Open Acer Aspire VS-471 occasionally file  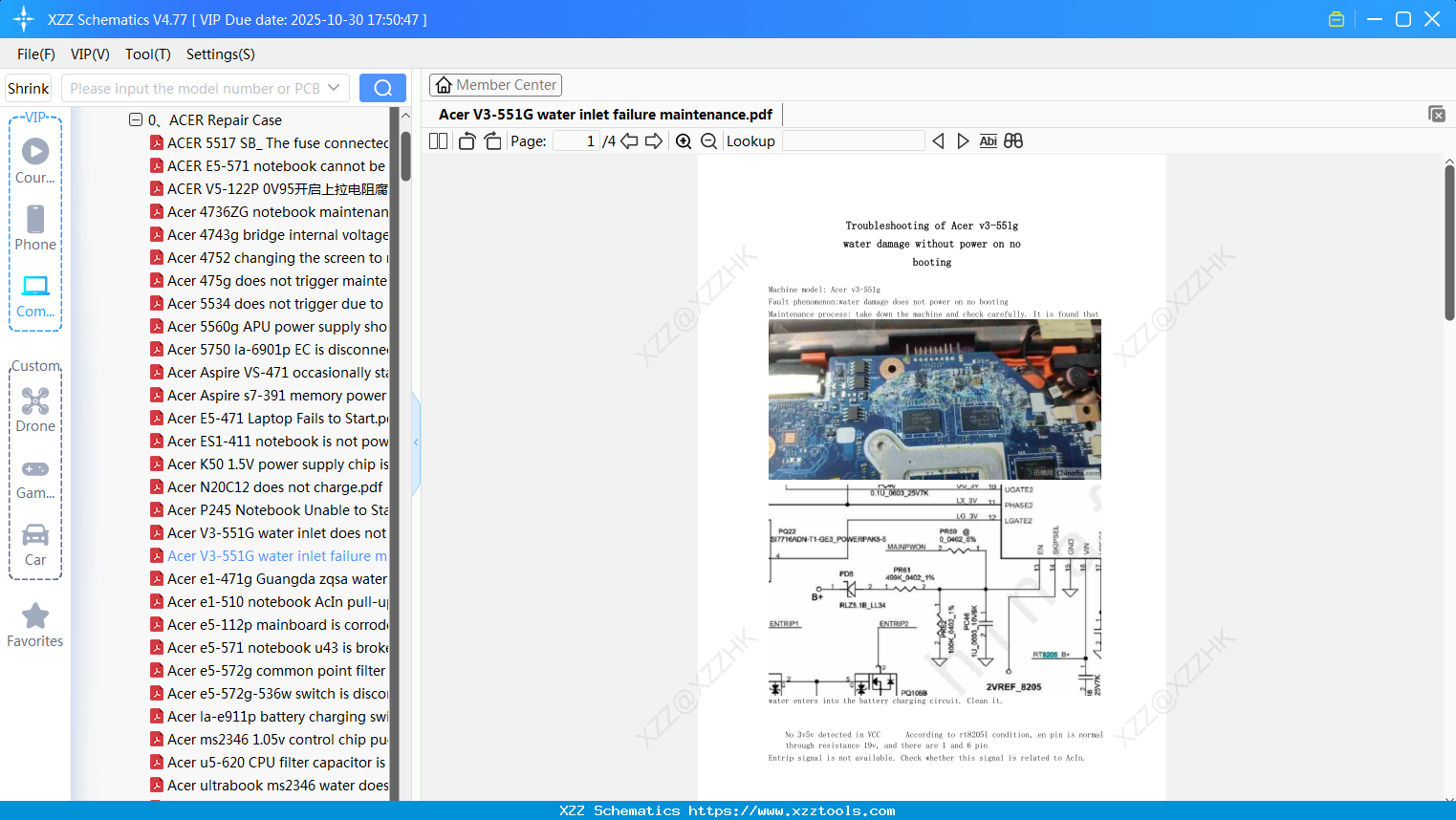270,372
